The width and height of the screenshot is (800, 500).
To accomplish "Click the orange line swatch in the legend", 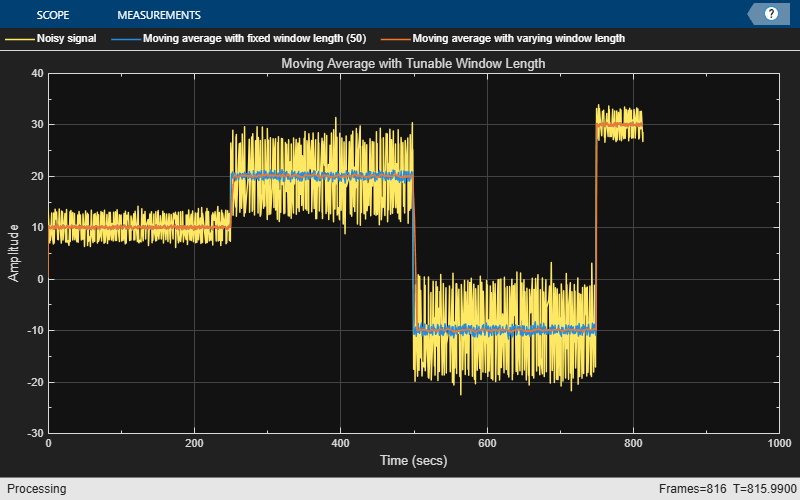I will [x=394, y=39].
